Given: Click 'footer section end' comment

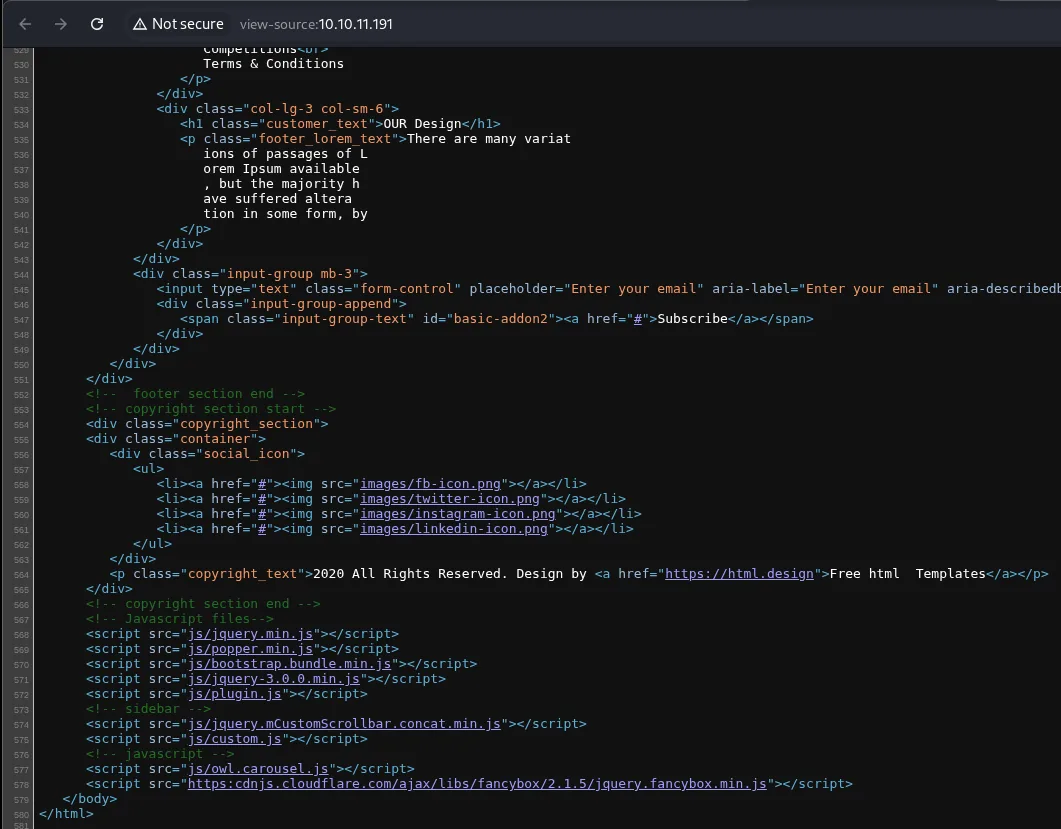Looking at the screenshot, I should pyautogui.click(x=196, y=394).
